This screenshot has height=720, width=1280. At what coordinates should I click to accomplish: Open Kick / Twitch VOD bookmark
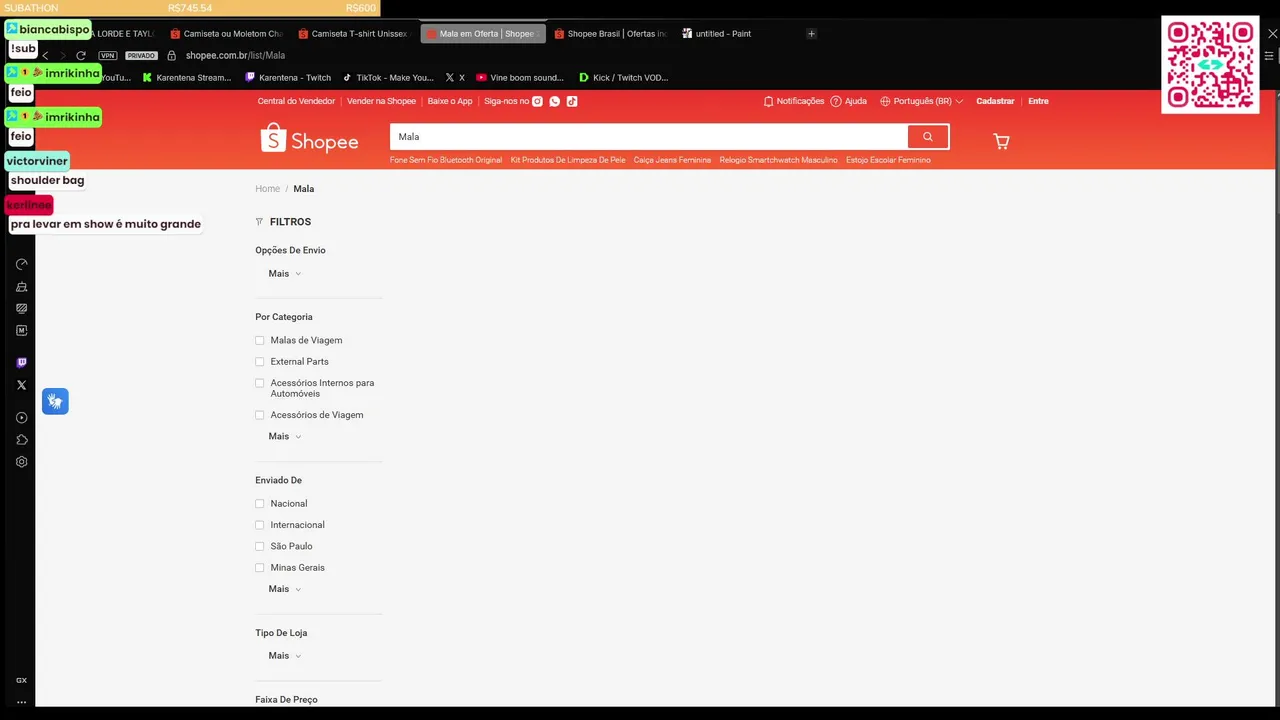(624, 78)
